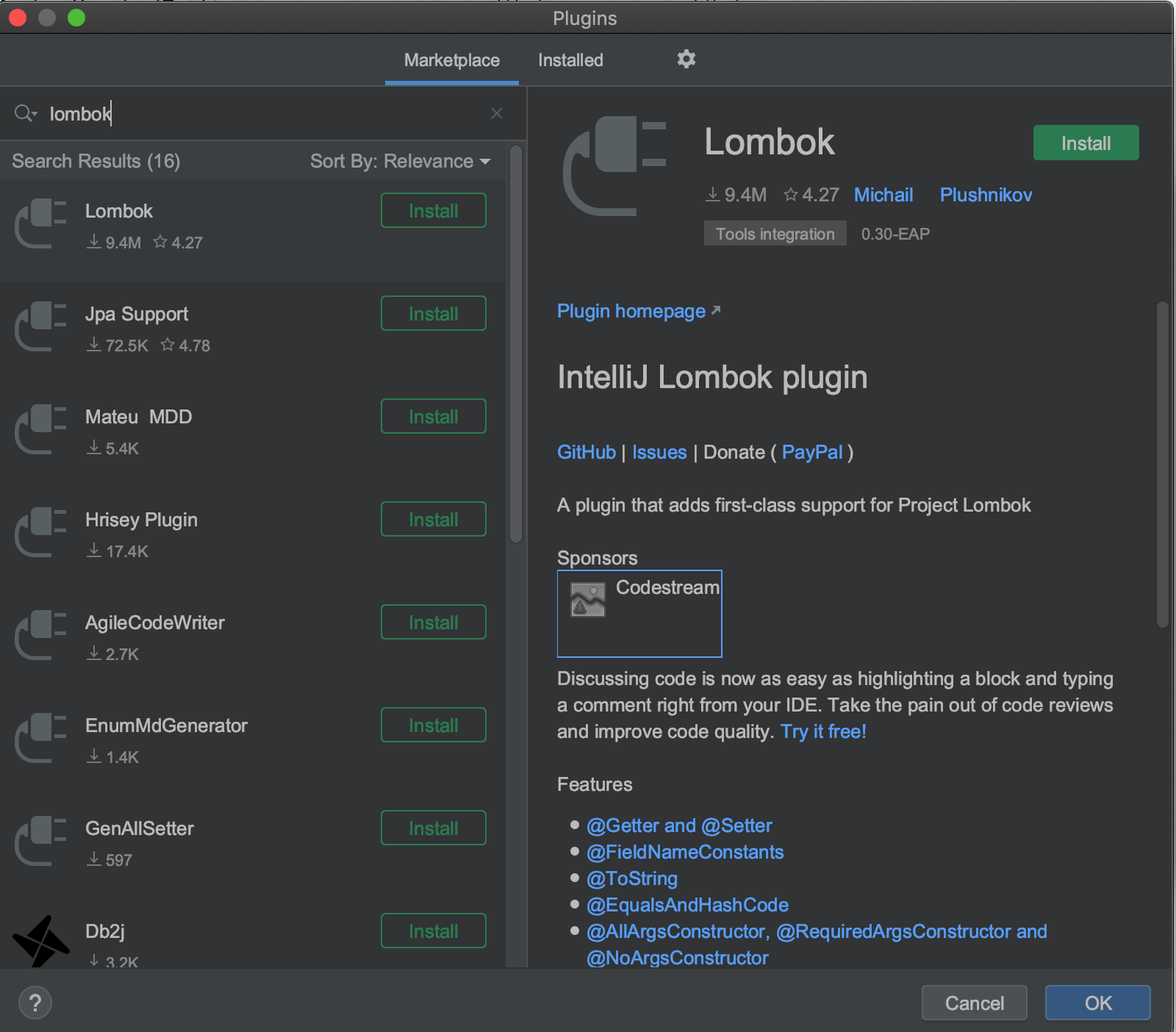Click the large Lombok icon in details
Viewport: 1176px width, 1032px height.
click(614, 166)
